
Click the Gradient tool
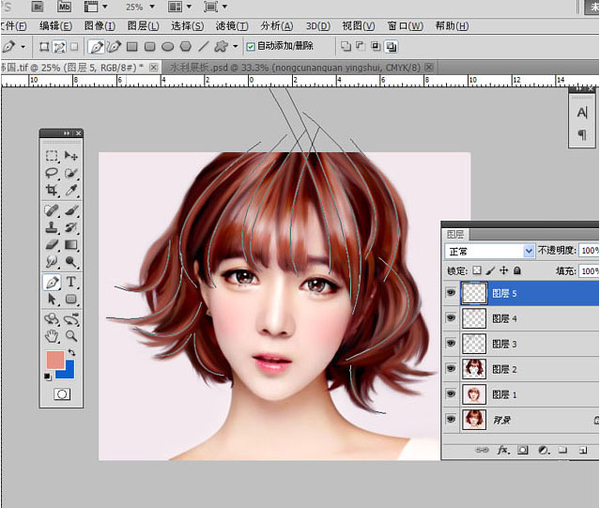pyautogui.click(x=72, y=245)
